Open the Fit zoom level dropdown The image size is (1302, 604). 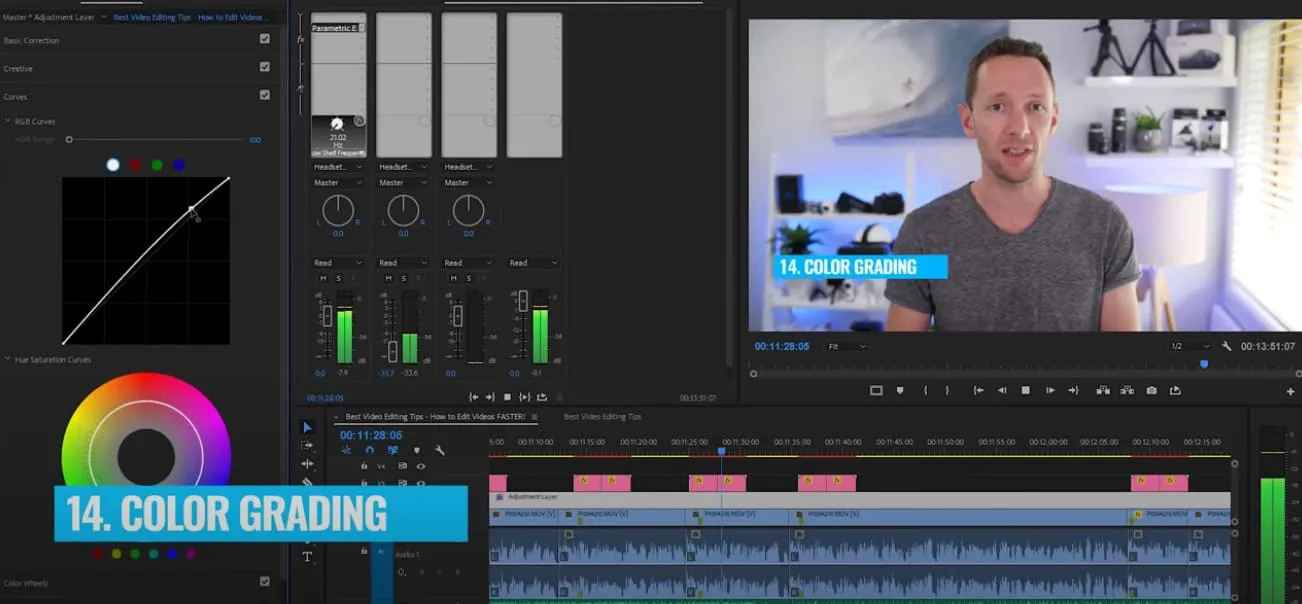(x=846, y=346)
